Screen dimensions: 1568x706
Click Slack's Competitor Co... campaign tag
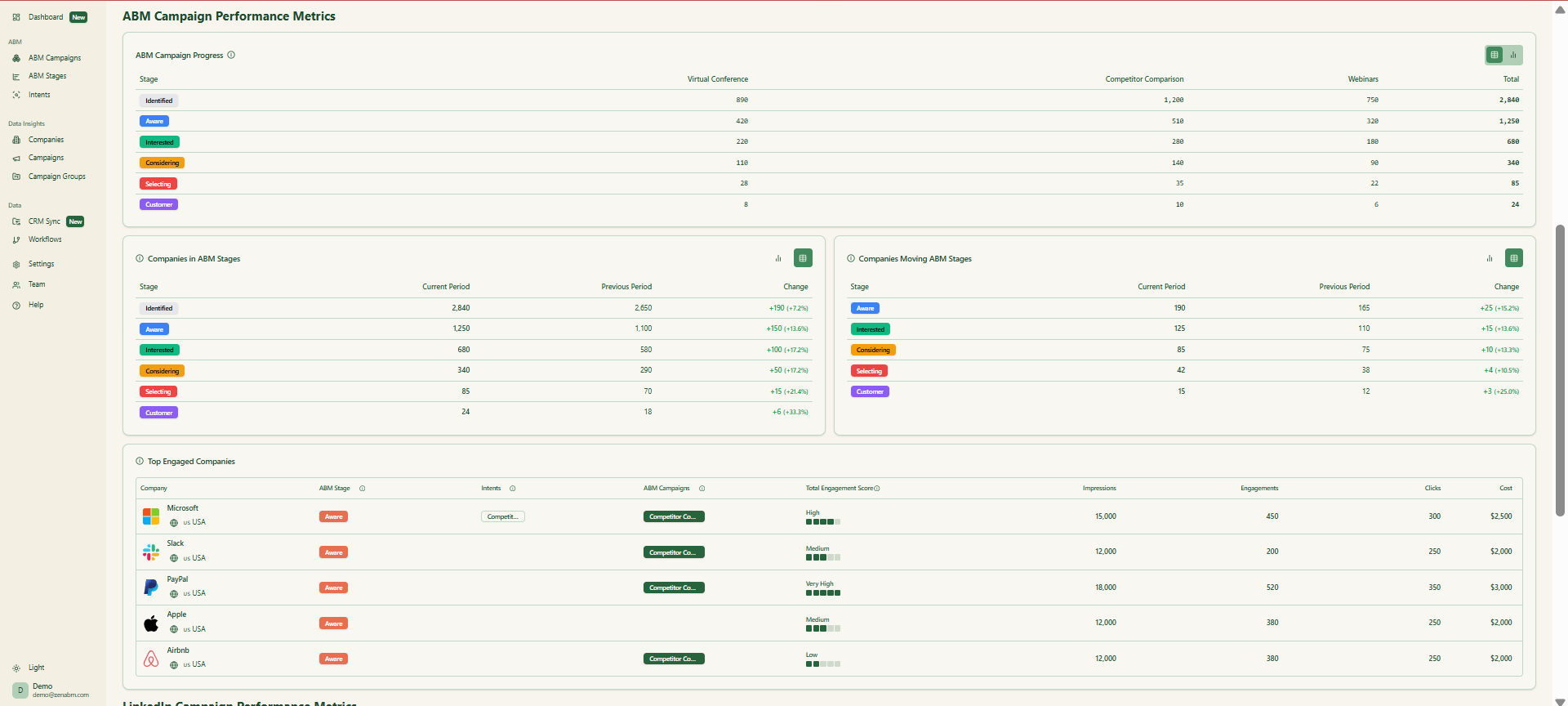[x=674, y=552]
